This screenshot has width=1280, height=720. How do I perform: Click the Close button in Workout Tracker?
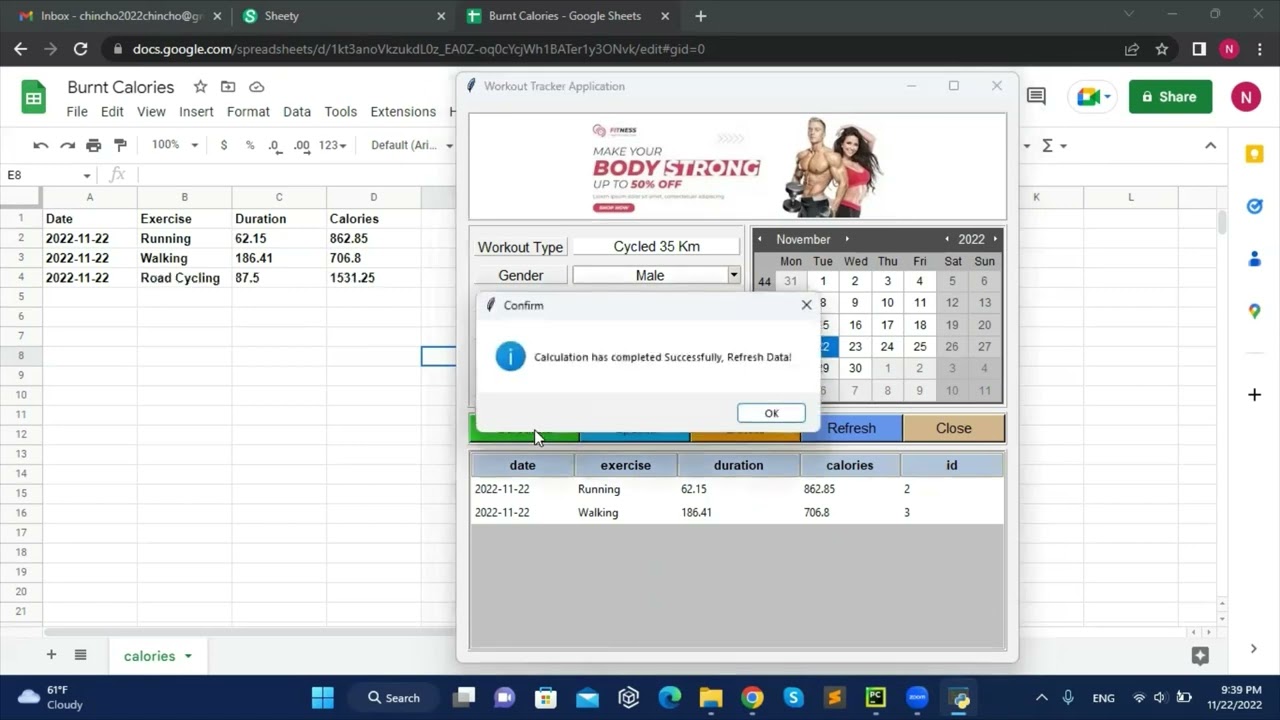click(x=953, y=428)
